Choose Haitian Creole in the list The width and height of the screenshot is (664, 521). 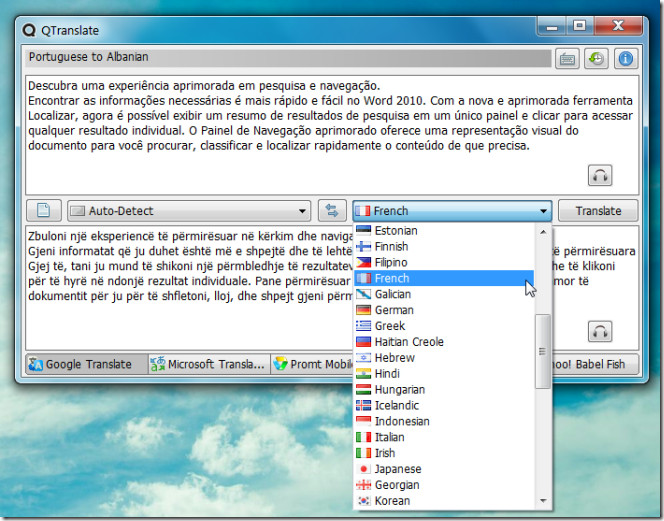click(x=444, y=342)
